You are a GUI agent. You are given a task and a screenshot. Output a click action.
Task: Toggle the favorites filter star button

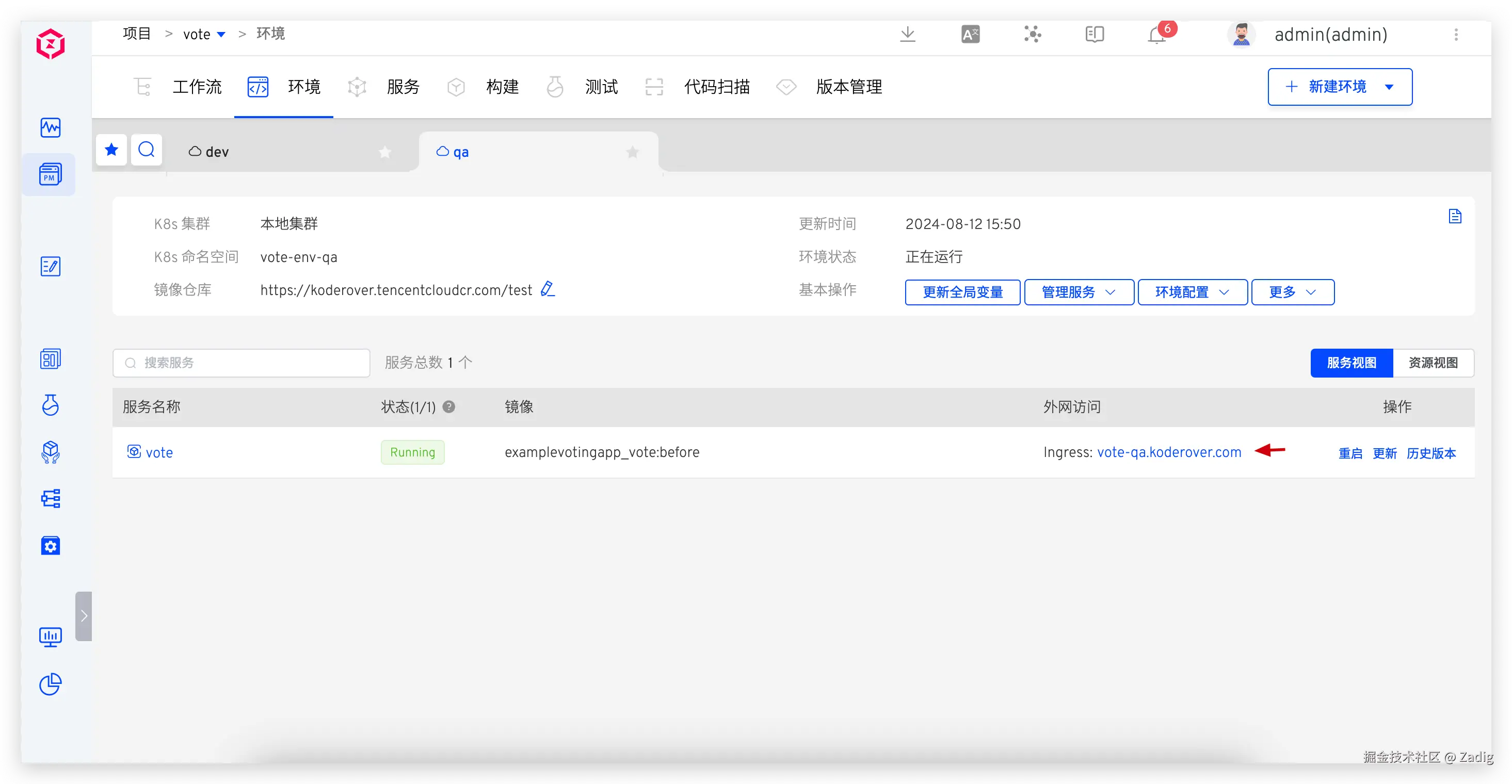point(111,150)
